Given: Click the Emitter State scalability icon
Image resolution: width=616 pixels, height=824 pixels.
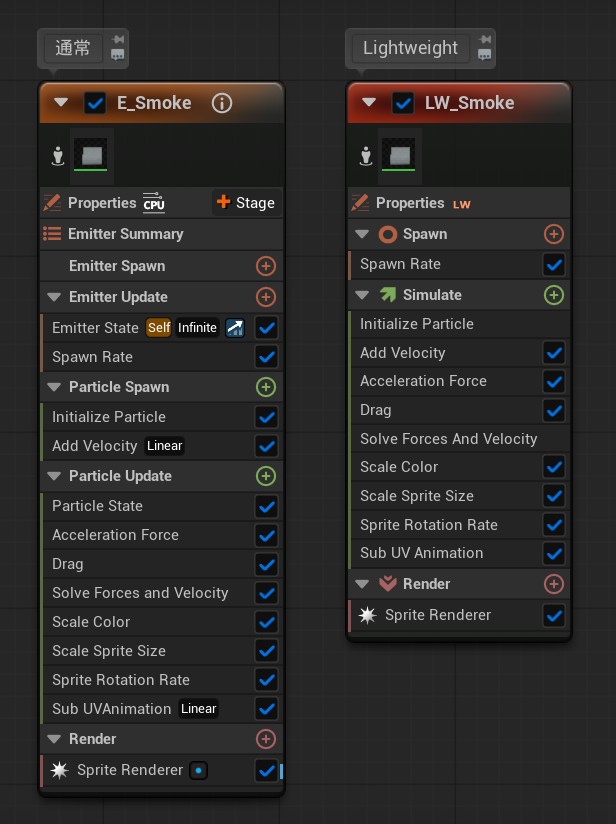Looking at the screenshot, I should (235, 328).
